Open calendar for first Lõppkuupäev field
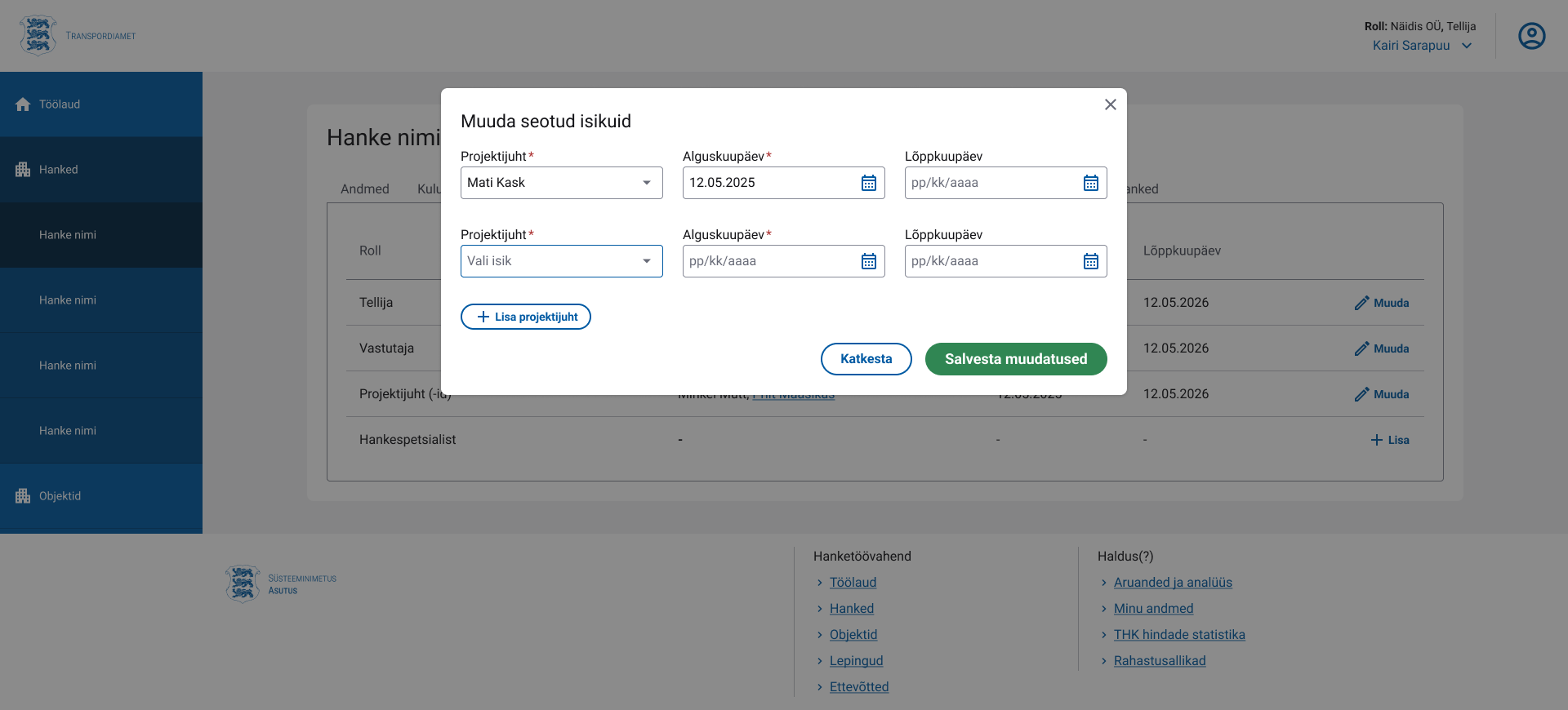Screen dimensions: 1568x710 point(1090,183)
